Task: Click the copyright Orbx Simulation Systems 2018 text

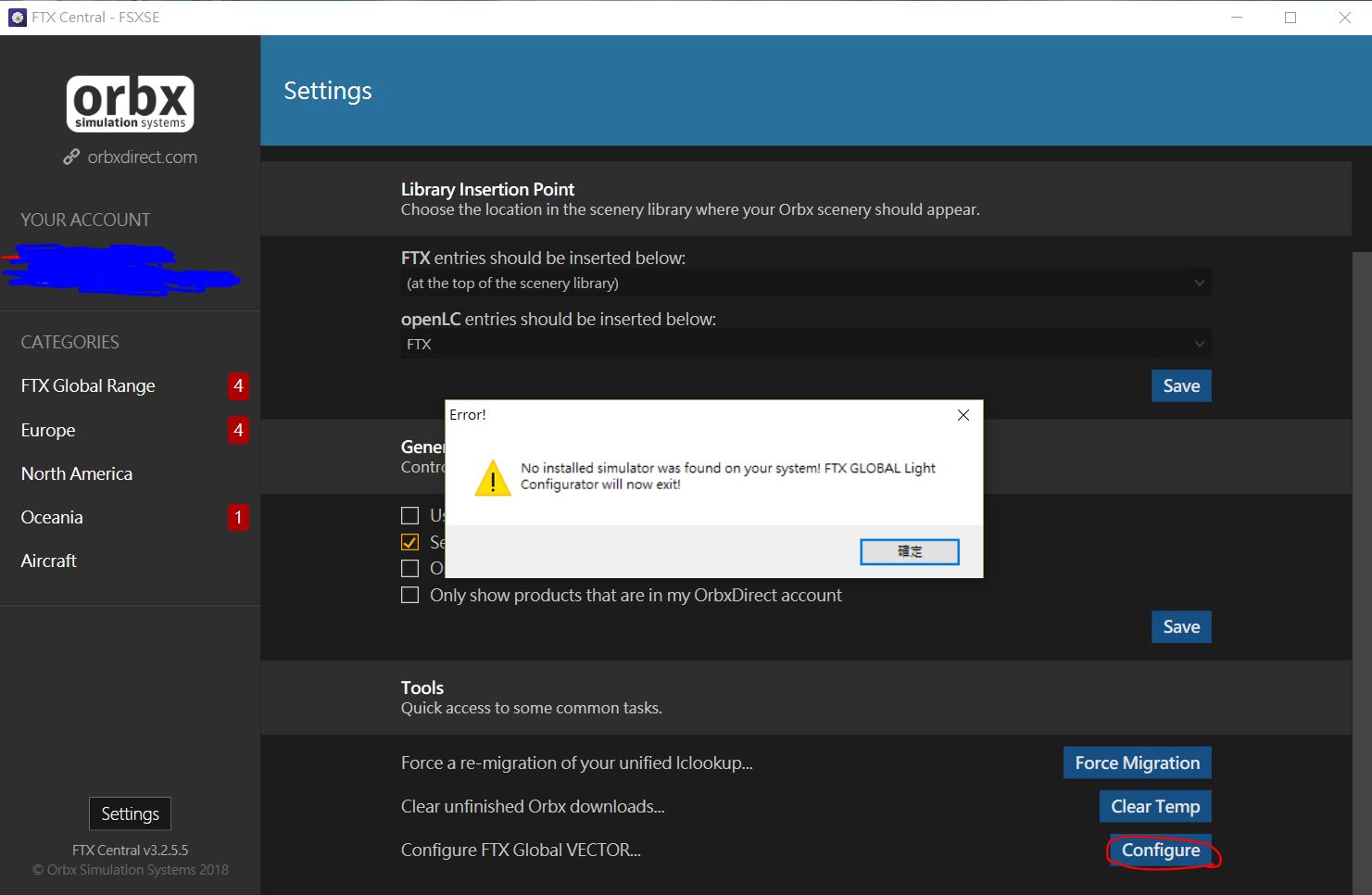Action: (130, 869)
